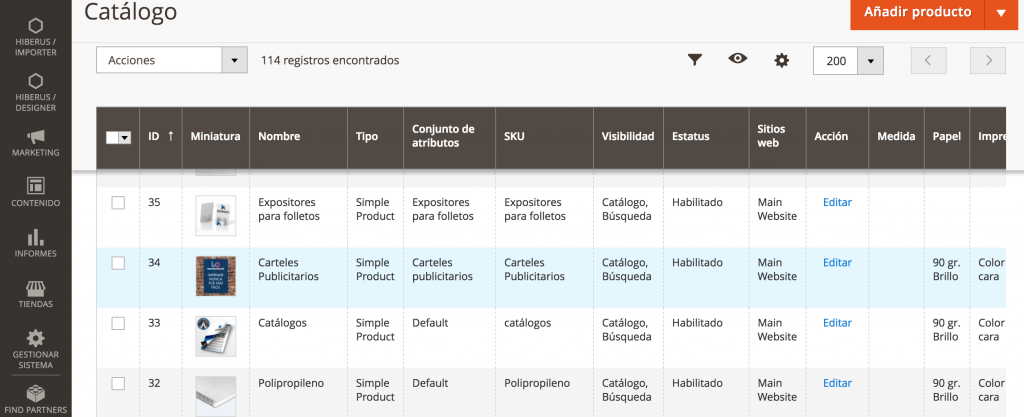
Task: Check the box for product ID 35
Action: (118, 203)
